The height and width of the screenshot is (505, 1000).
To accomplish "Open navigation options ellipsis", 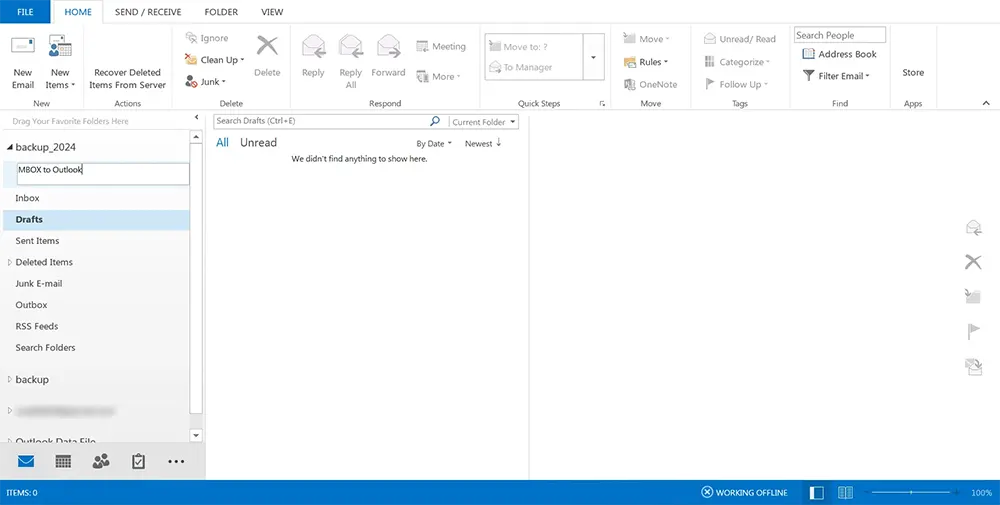I will 176,462.
